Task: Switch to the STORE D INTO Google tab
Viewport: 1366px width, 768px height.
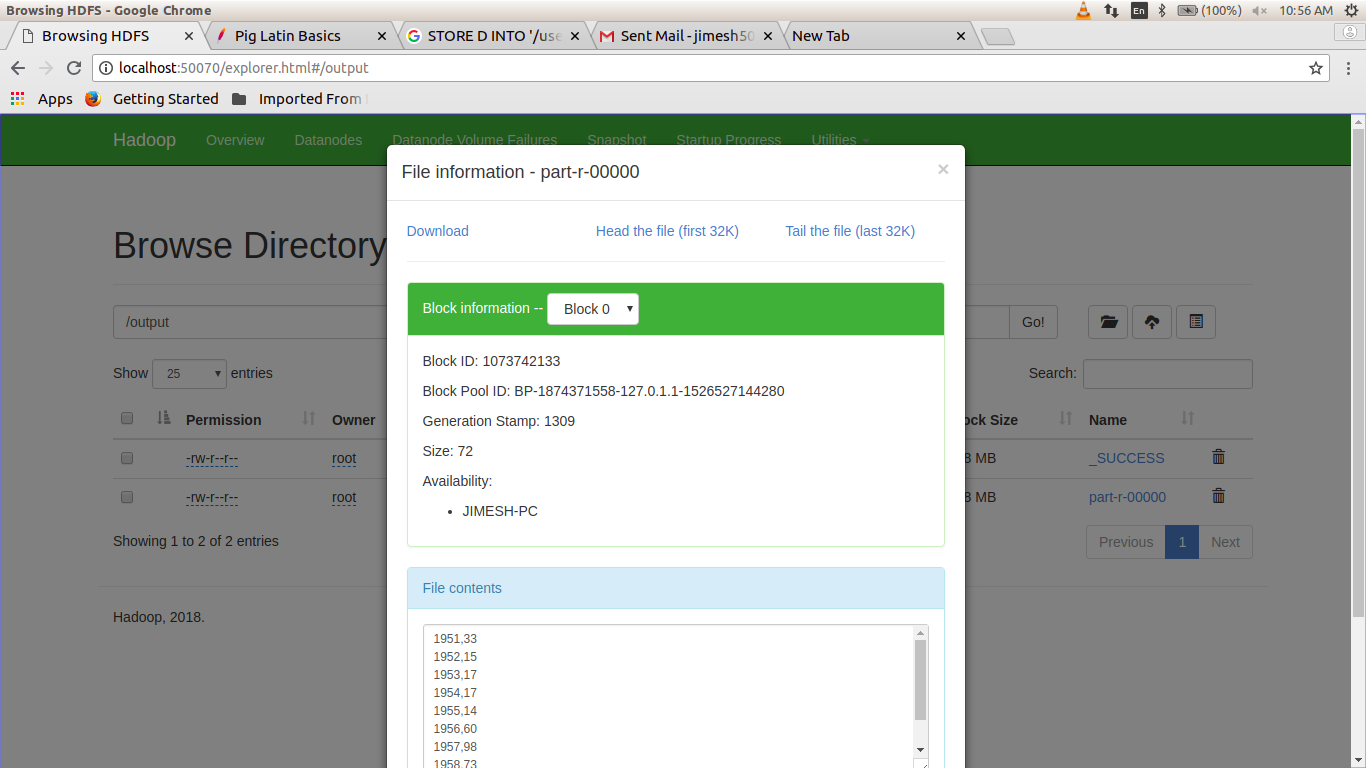Action: (x=492, y=36)
